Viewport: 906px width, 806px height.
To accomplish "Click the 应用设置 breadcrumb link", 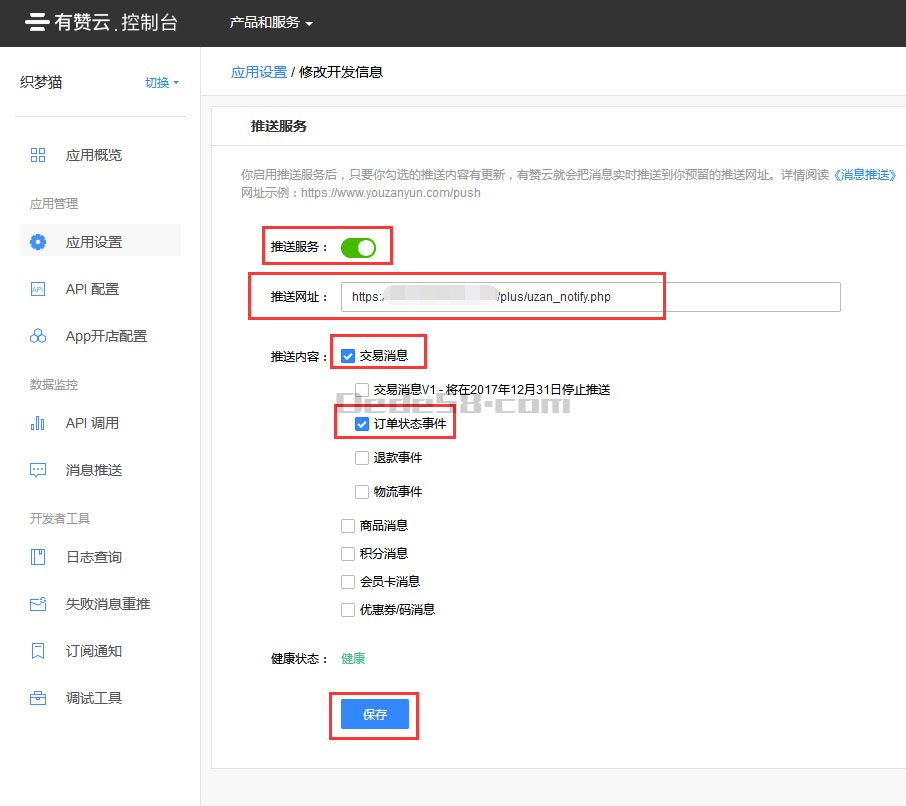I will pyautogui.click(x=259, y=72).
